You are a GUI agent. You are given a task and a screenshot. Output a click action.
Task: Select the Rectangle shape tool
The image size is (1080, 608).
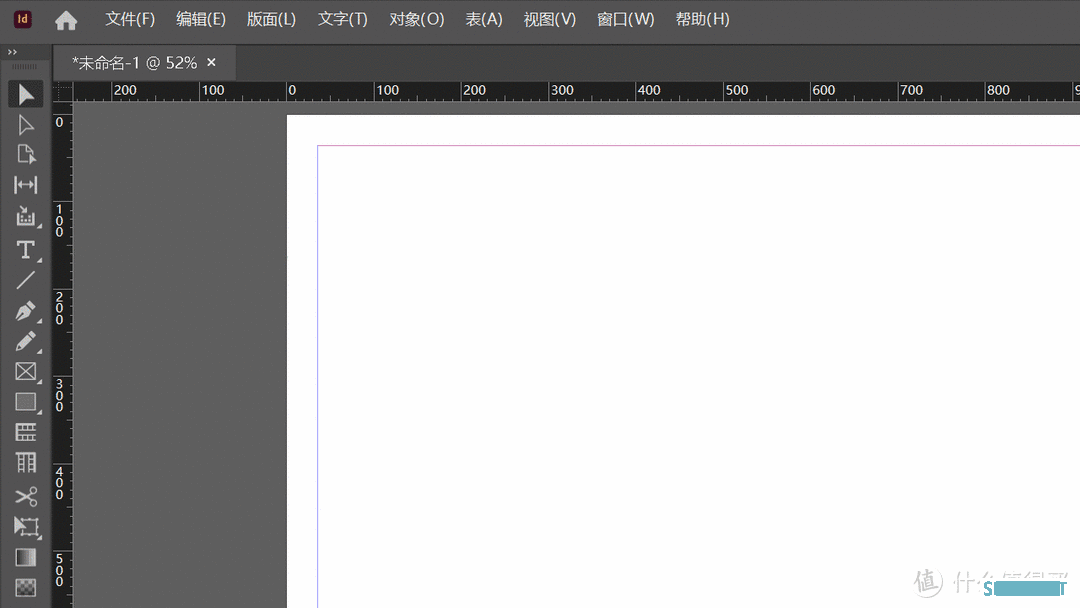[x=25, y=402]
